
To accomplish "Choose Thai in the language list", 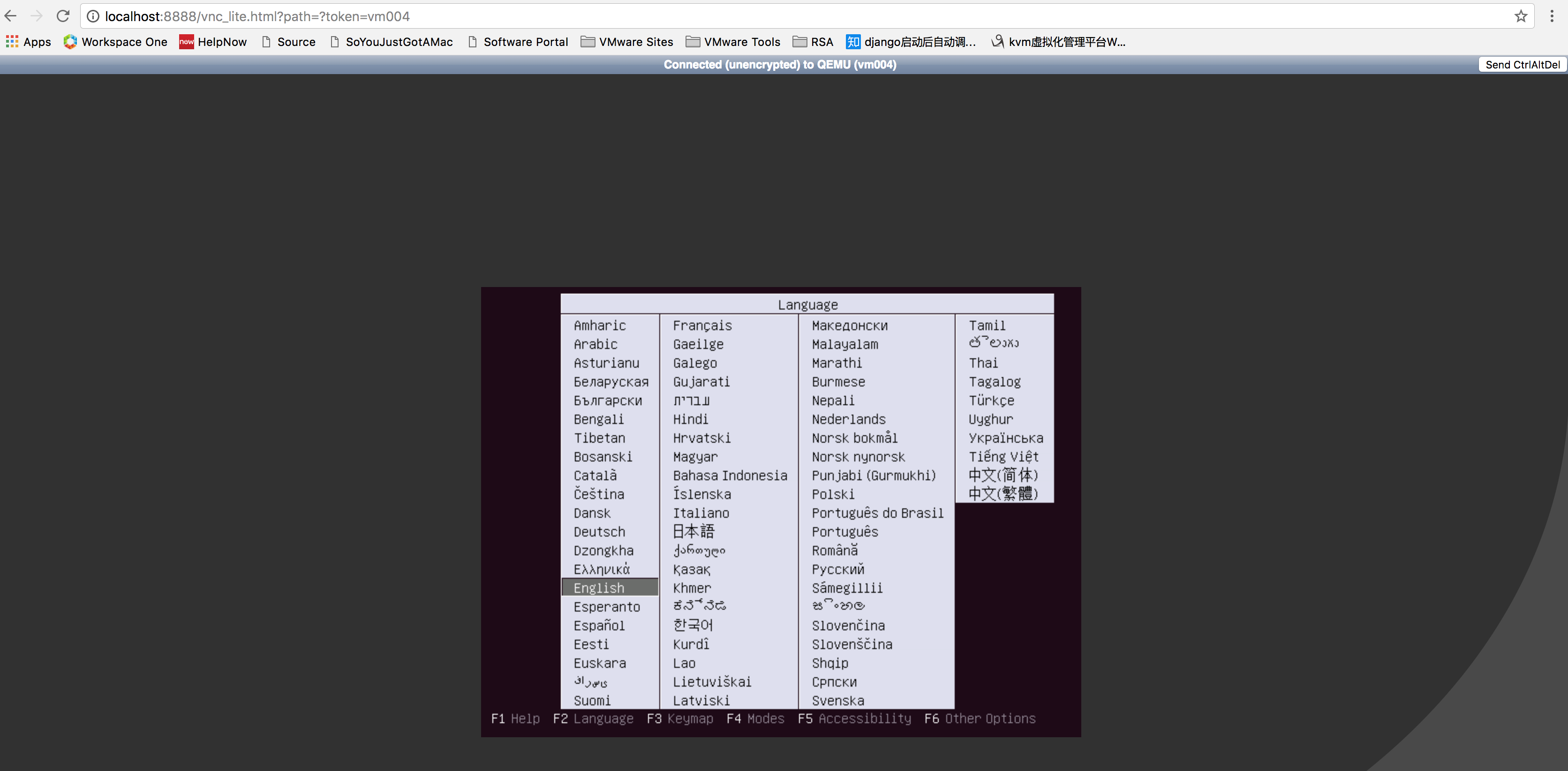I will pos(983,363).
